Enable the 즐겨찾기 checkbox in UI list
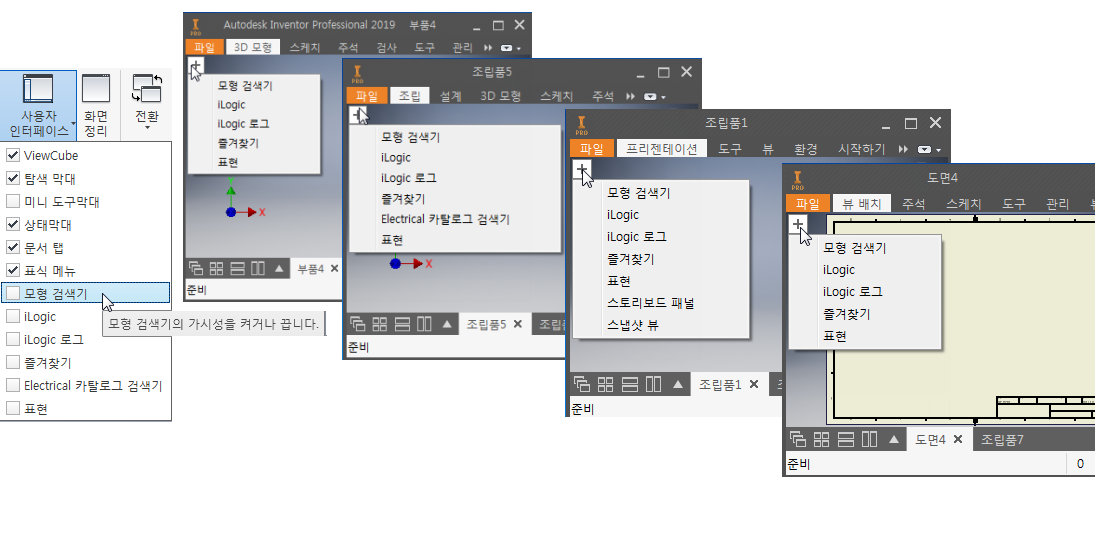This screenshot has width=1095, height=535. pos(13,362)
